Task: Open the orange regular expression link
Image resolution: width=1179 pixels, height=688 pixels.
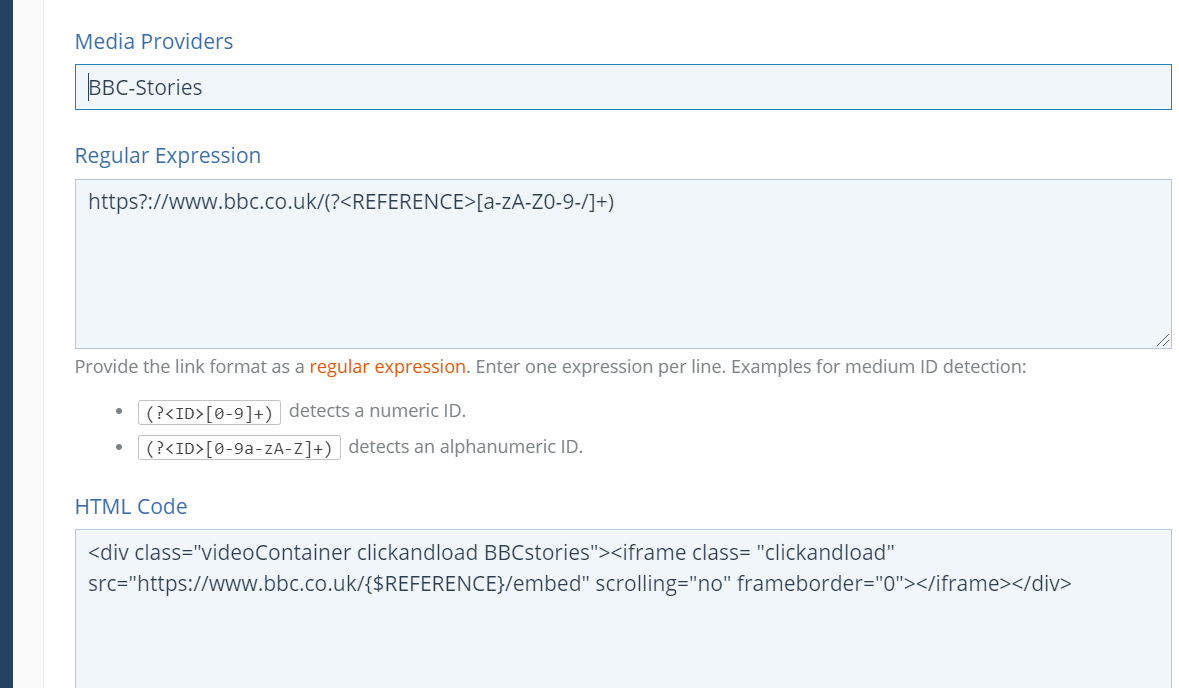Action: click(387, 366)
